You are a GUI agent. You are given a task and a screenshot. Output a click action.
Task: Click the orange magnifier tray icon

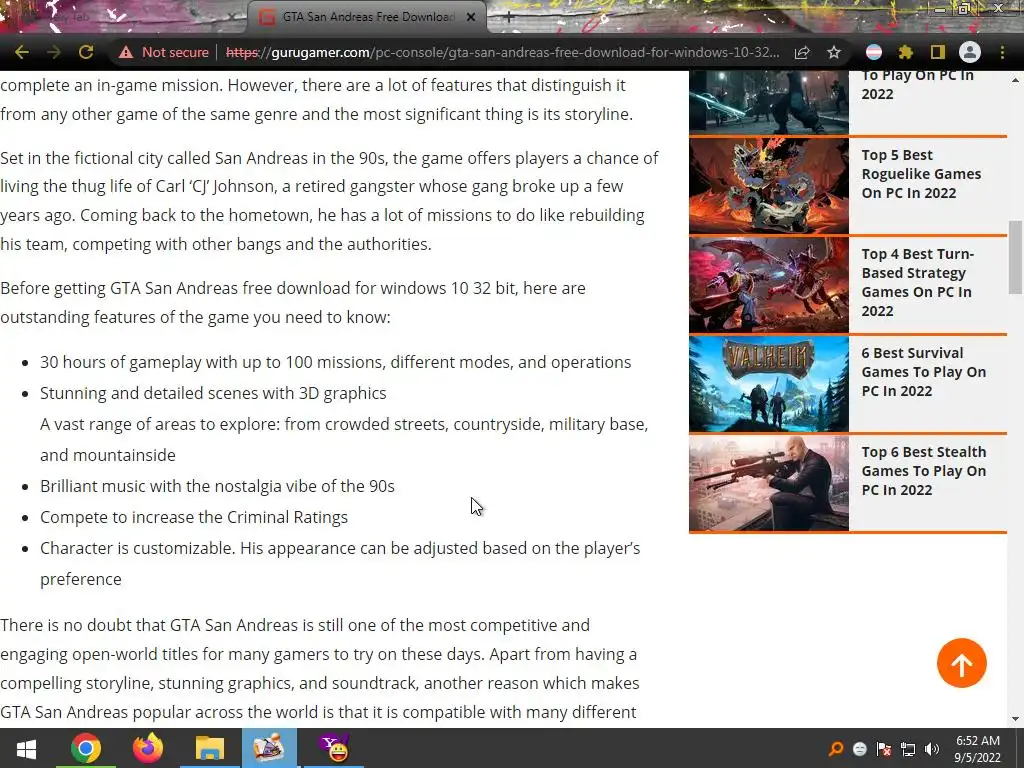(x=836, y=750)
